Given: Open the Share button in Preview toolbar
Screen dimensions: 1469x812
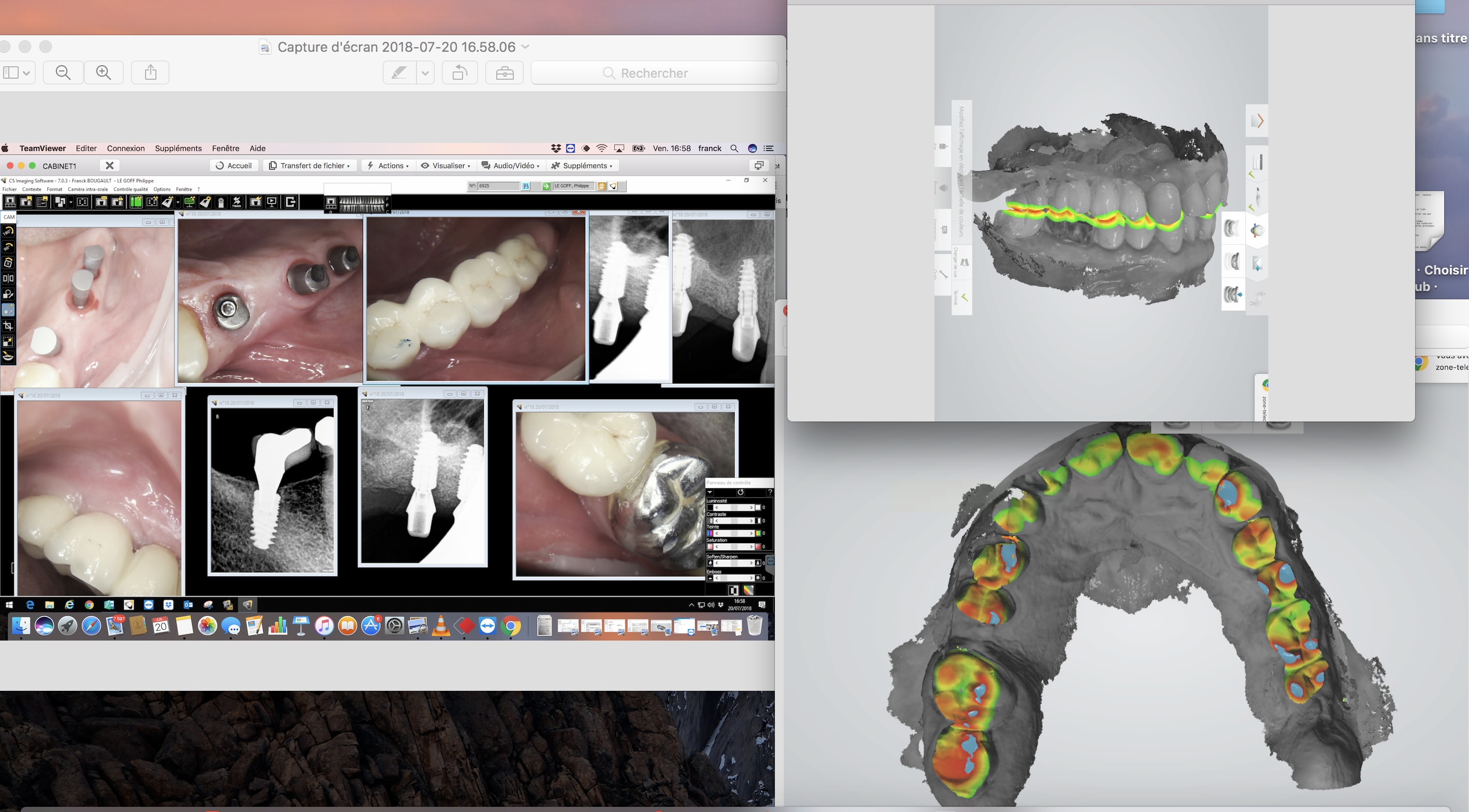Looking at the screenshot, I should pyautogui.click(x=150, y=72).
